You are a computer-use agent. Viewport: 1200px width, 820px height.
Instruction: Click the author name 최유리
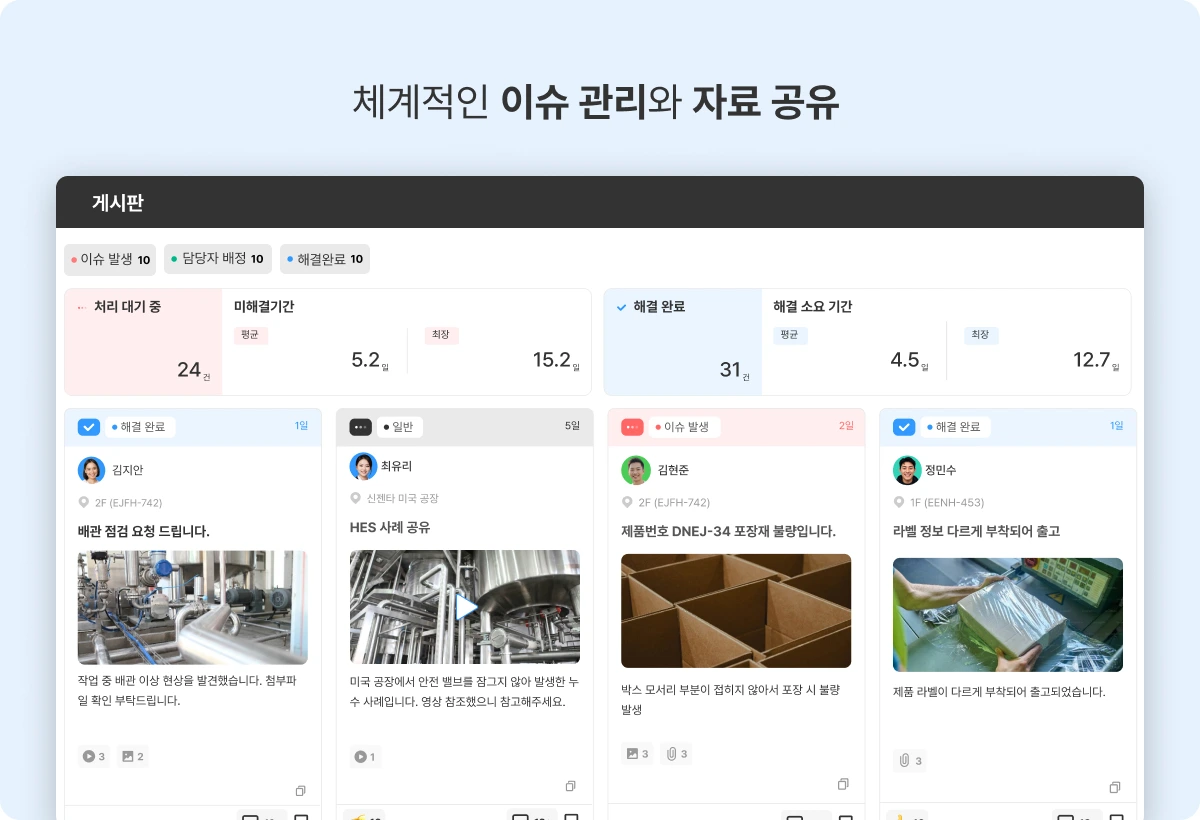(396, 466)
